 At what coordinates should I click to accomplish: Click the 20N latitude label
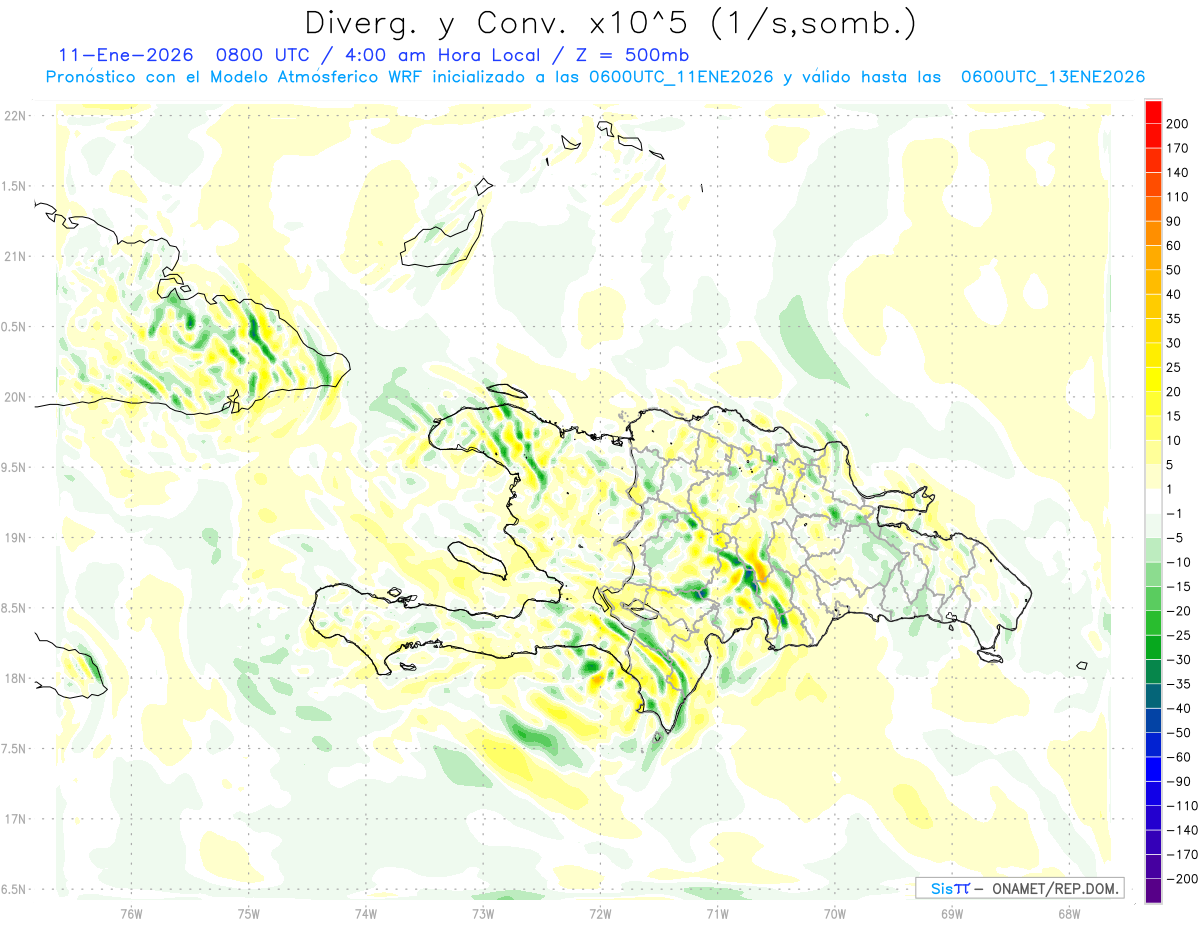14,397
